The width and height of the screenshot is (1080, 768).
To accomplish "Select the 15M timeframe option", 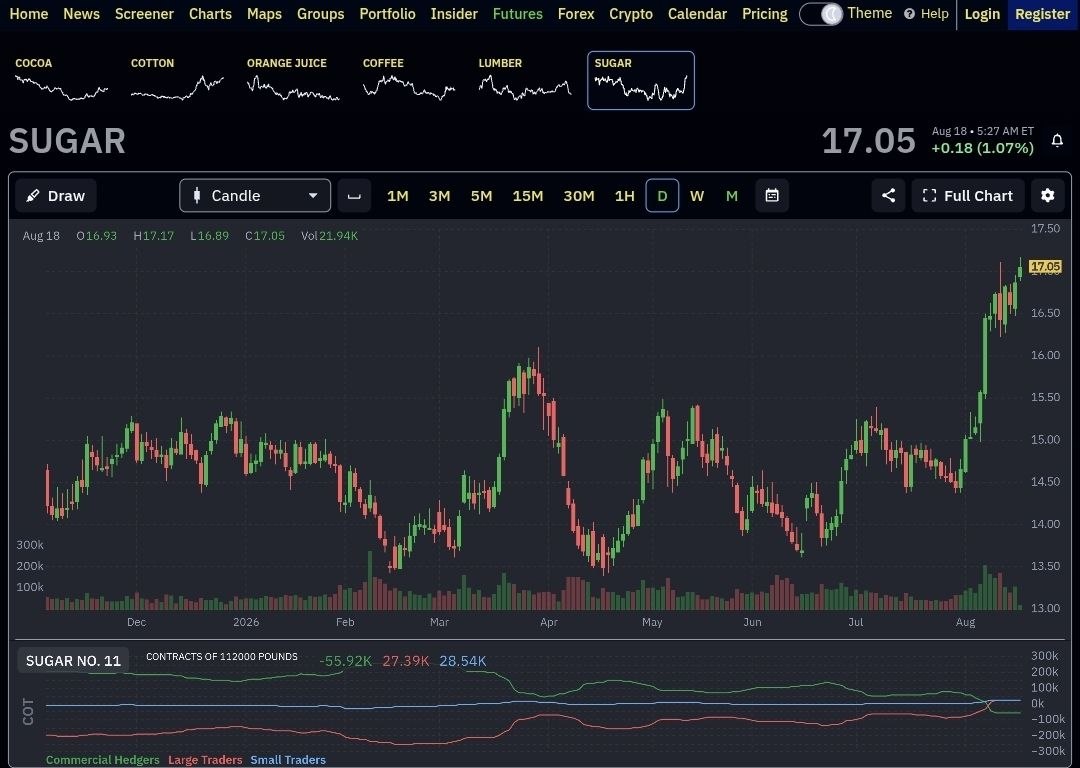I will coord(528,196).
